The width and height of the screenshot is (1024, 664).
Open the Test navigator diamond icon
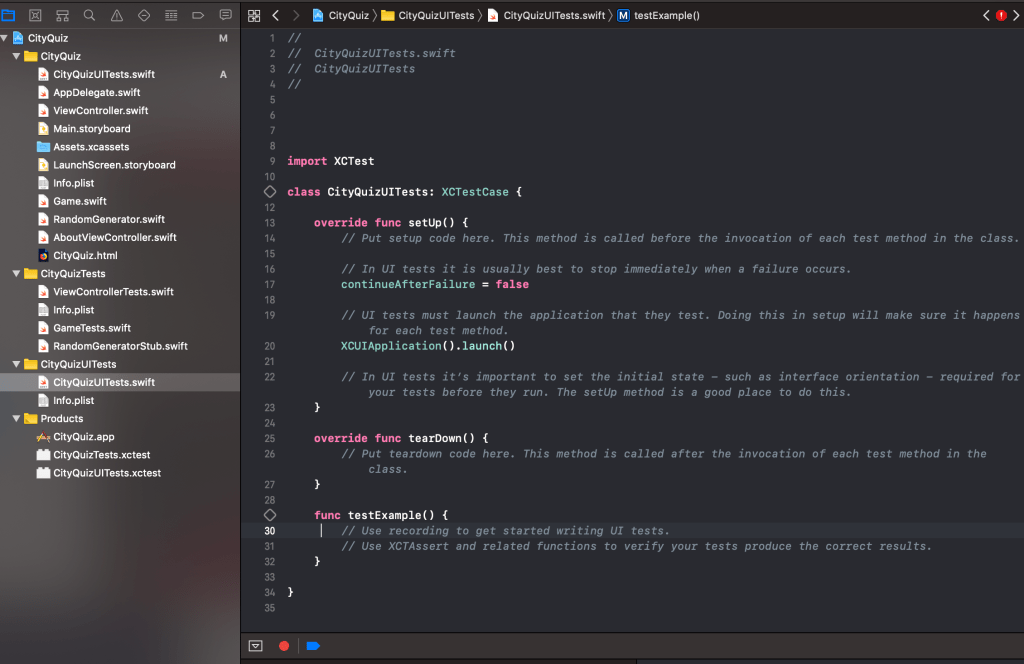[144, 16]
